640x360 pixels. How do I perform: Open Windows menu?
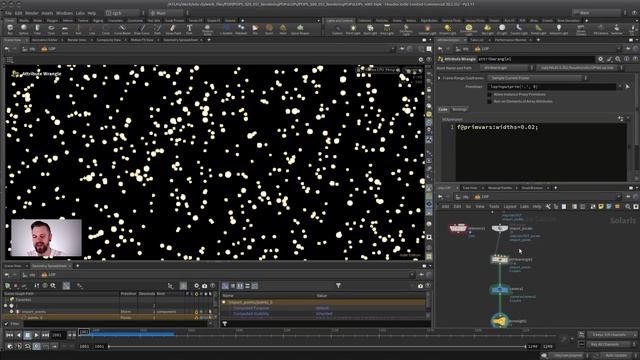tap(64, 13)
